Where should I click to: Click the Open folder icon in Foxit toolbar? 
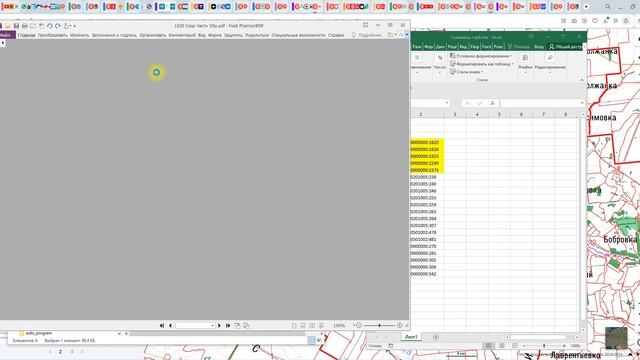click(x=8, y=26)
